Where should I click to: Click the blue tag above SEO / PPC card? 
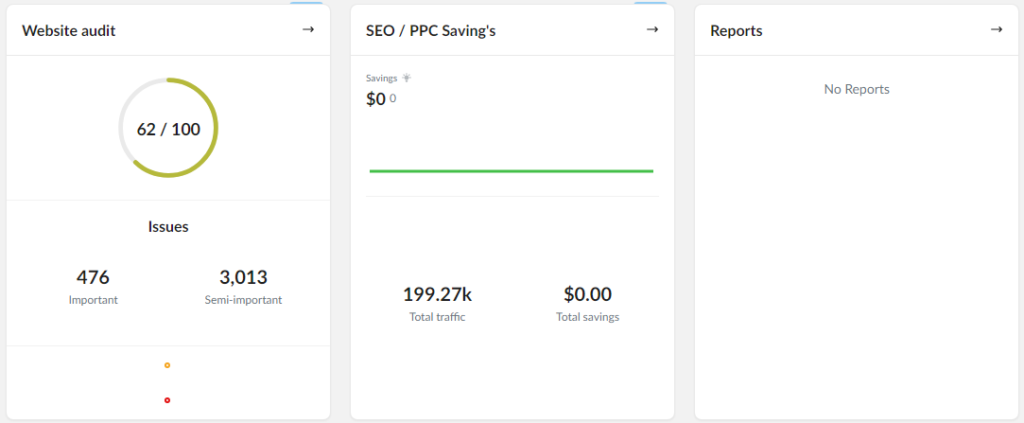[650, 3]
